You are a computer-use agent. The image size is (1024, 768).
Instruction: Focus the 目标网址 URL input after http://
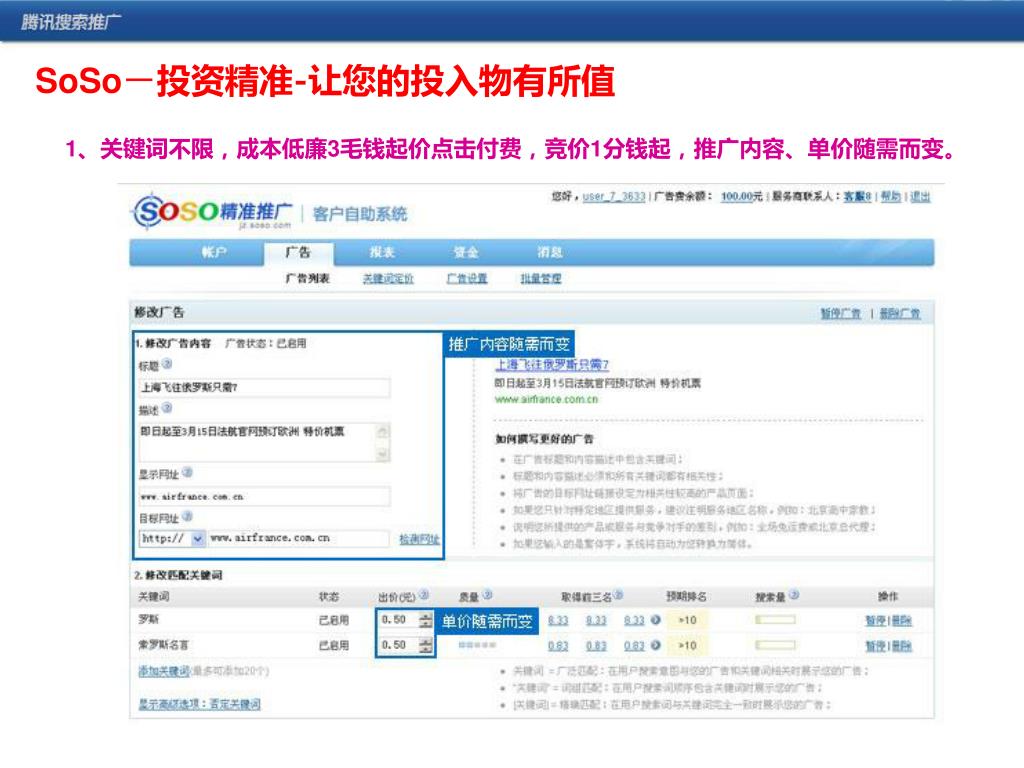tap(297, 538)
